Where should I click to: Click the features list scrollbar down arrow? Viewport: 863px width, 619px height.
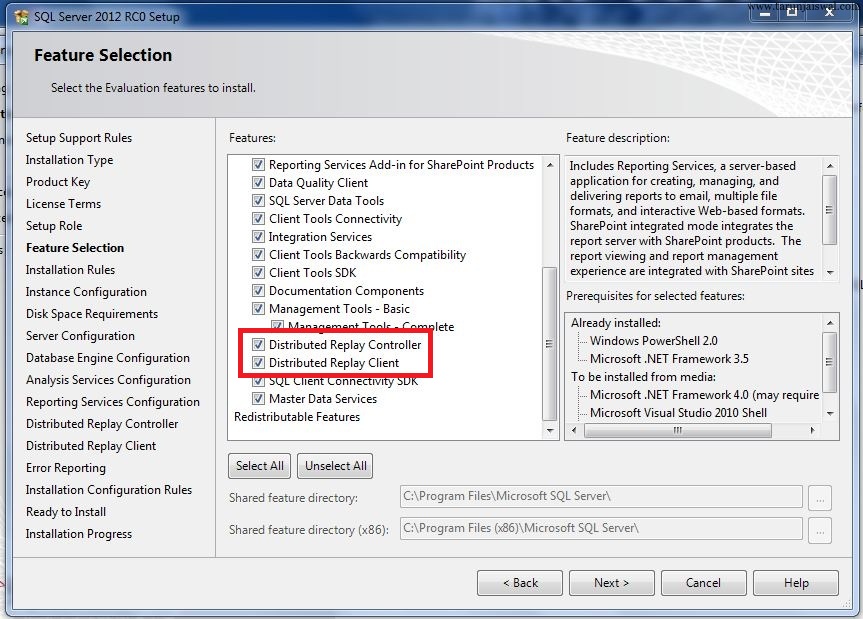click(x=548, y=432)
